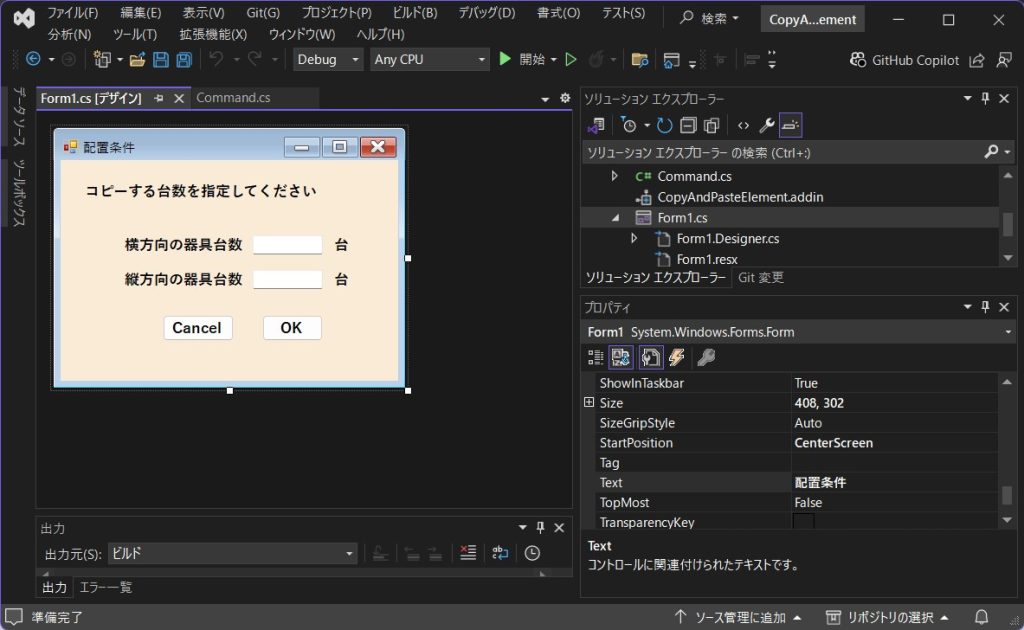The height and width of the screenshot is (630, 1024).
Task: Click the GitHub Copilot button
Action: [903, 60]
